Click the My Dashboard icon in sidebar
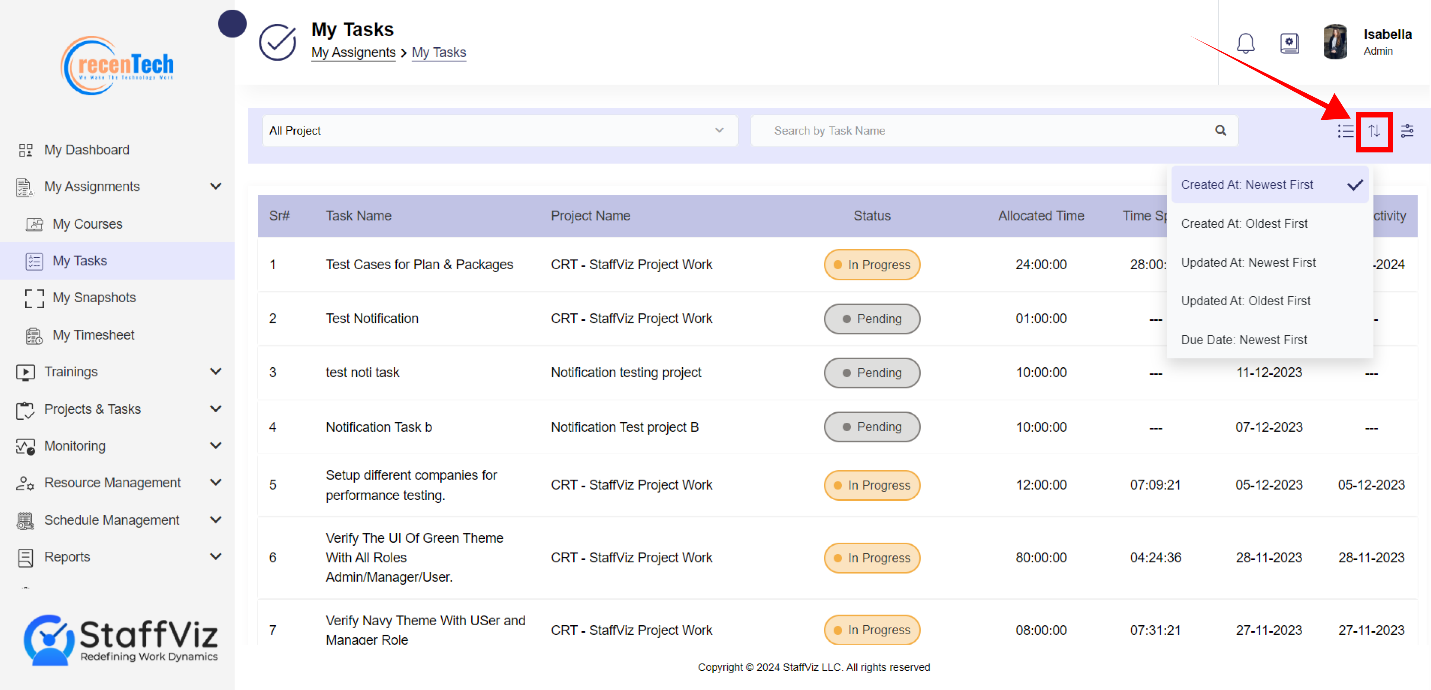The height and width of the screenshot is (690, 1431). tap(26, 150)
